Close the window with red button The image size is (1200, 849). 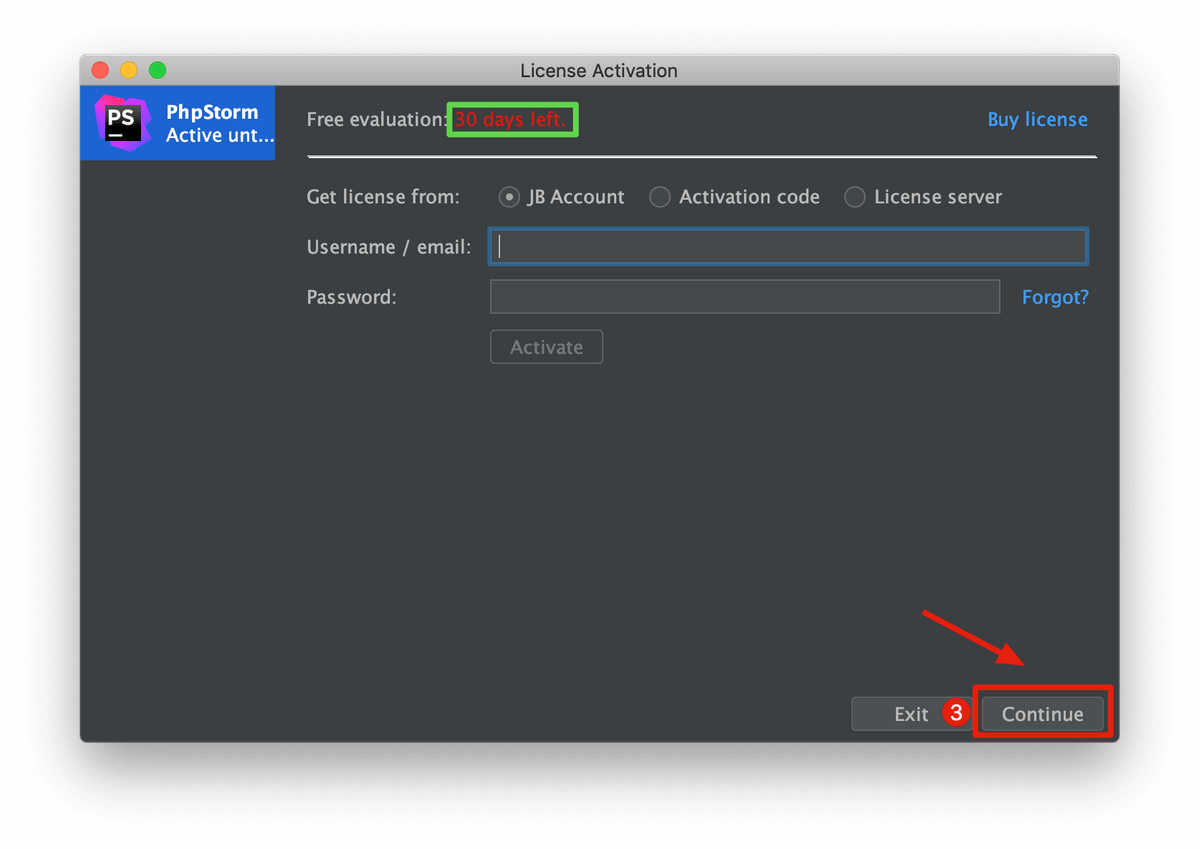coord(100,70)
